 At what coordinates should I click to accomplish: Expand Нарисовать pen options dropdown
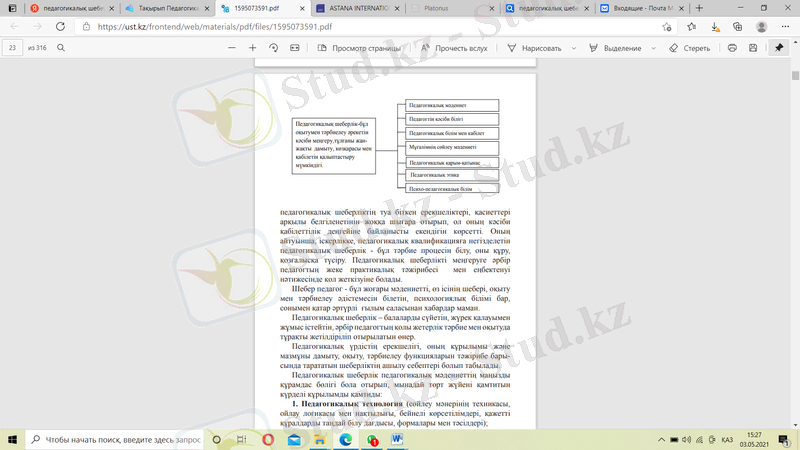click(573, 48)
